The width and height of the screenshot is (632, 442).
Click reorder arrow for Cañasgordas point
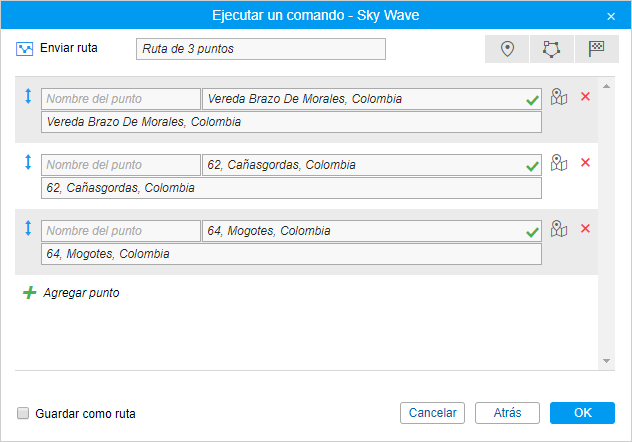[28, 163]
